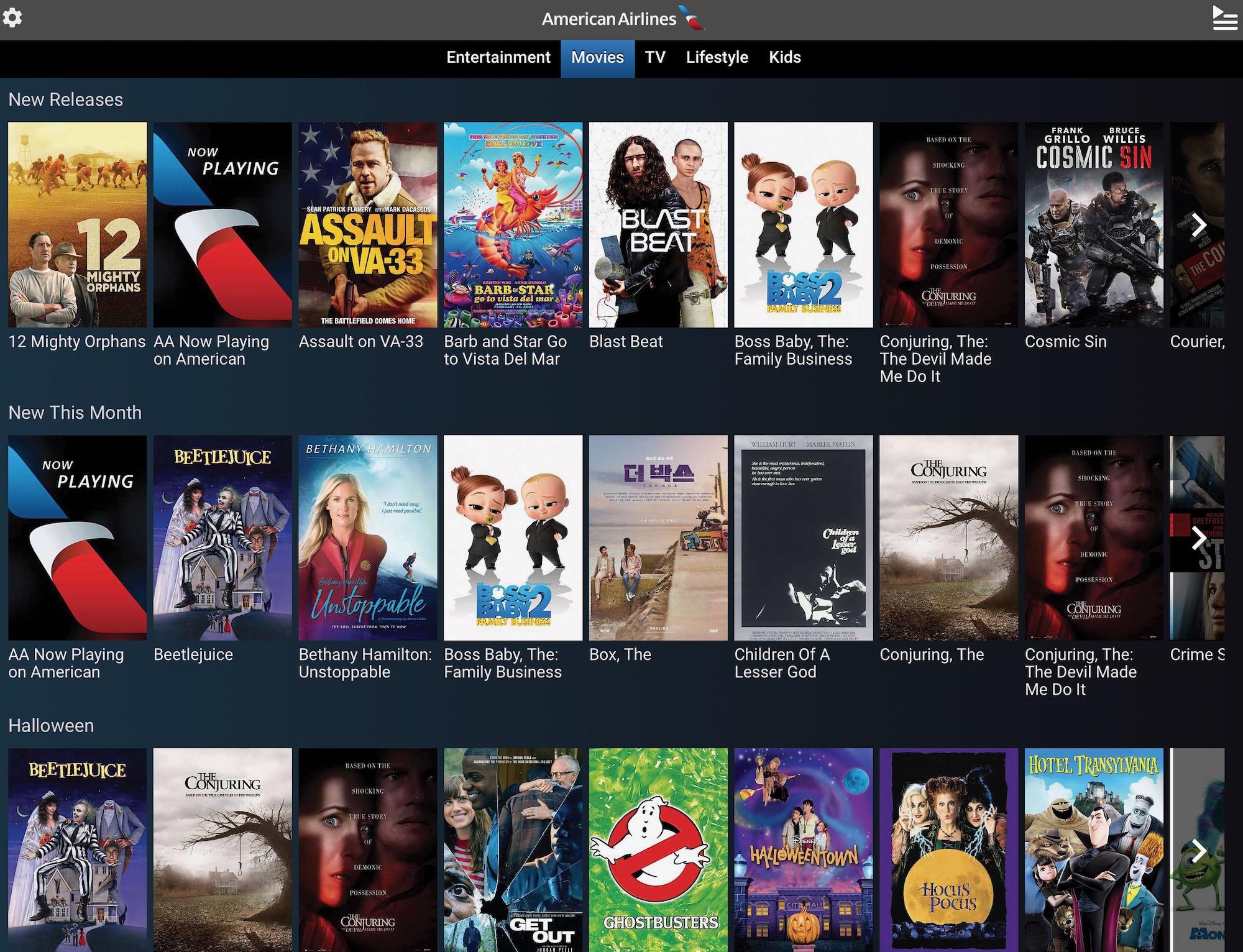Screen dimensions: 1243x952
Task: Select The Conjuring poster in New This Month
Action: (x=949, y=538)
